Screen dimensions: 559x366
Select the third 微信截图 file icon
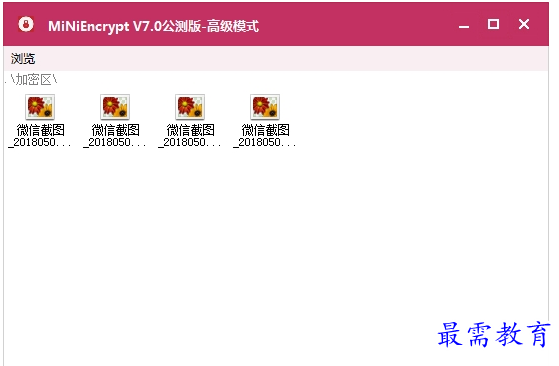(190, 107)
